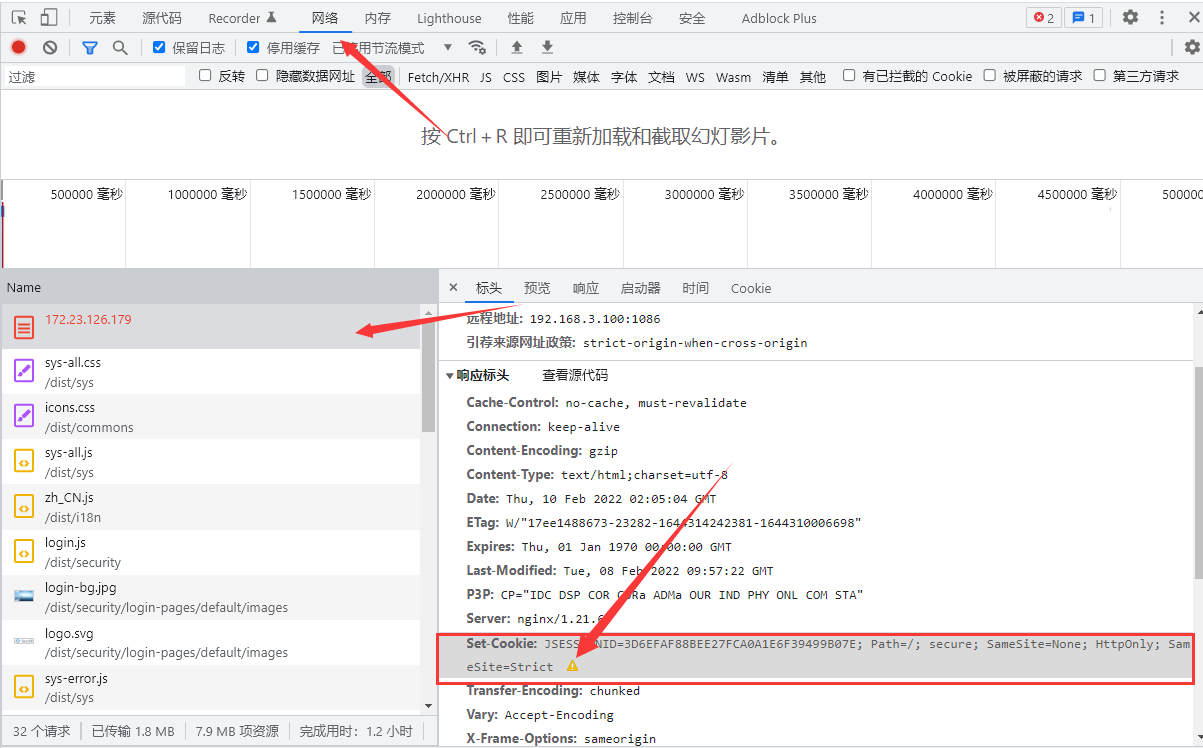Viewport: 1203px width, 748px height.
Task: Click the 过滤 filter input field
Action: [95, 76]
